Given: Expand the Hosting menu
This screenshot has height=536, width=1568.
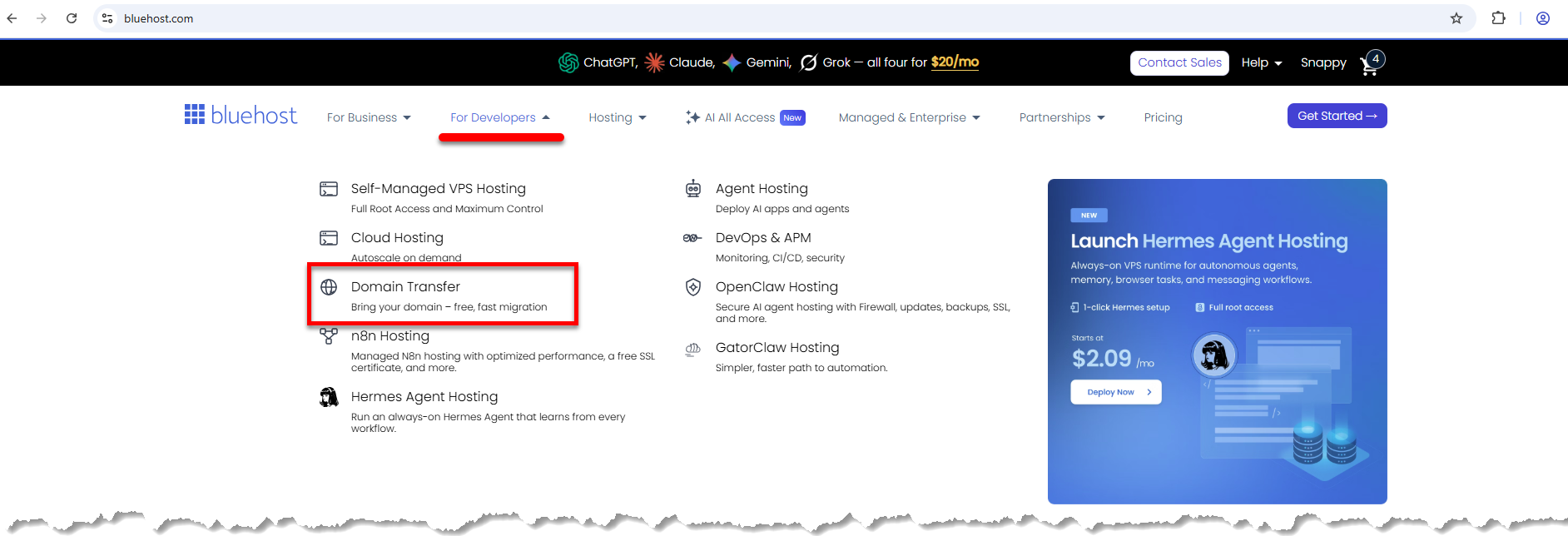Looking at the screenshot, I should point(618,117).
